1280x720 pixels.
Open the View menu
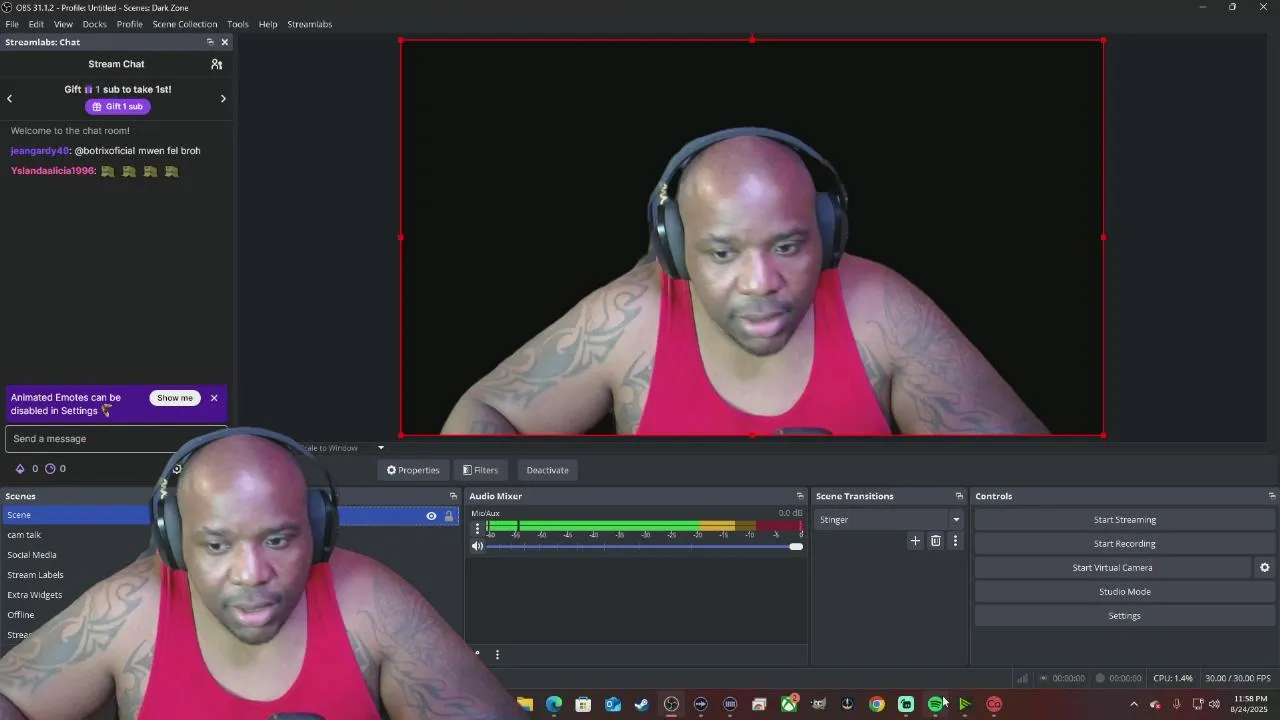coord(63,24)
